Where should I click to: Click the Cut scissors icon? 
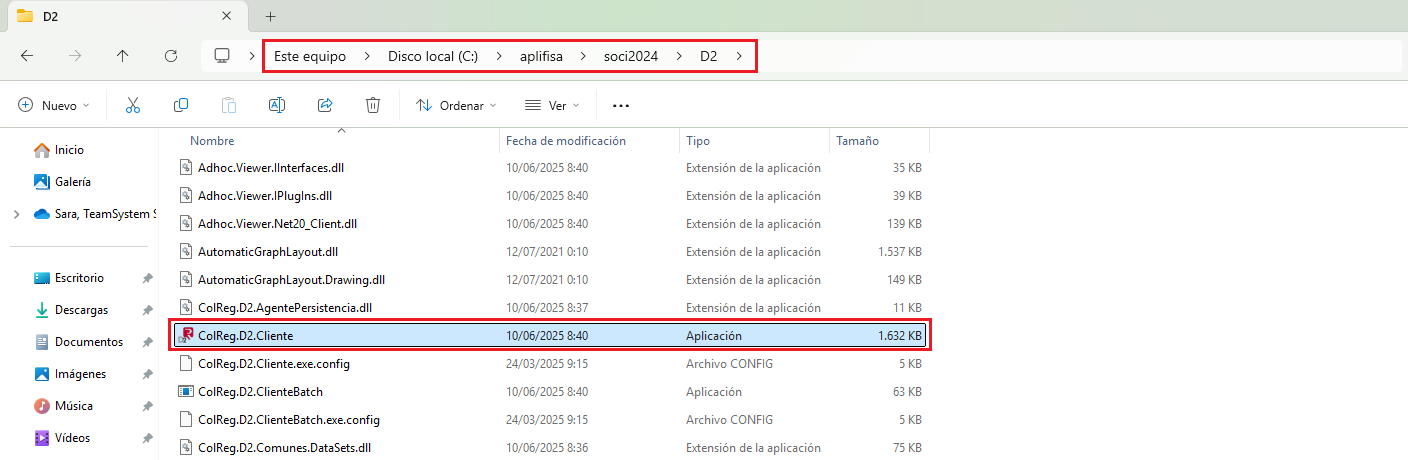tap(132, 105)
